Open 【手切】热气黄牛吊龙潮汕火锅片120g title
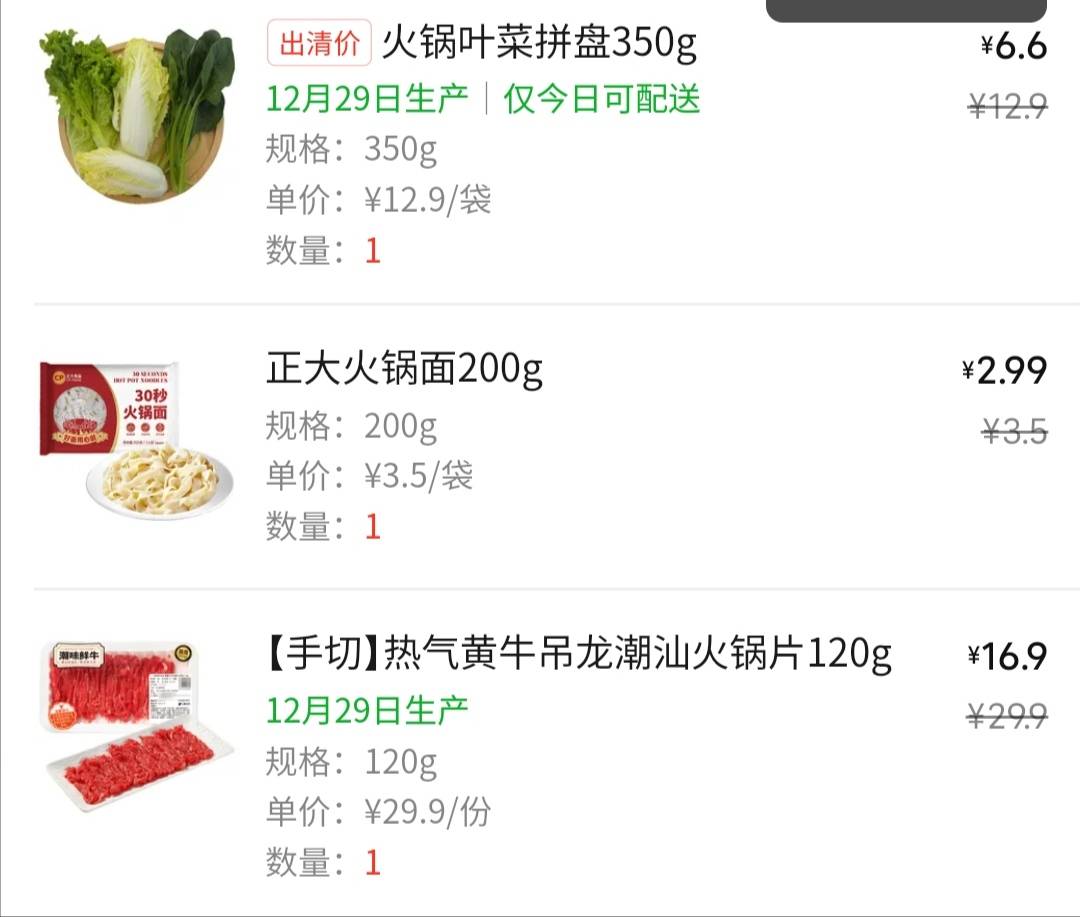This screenshot has height=917, width=1080. 579,653
